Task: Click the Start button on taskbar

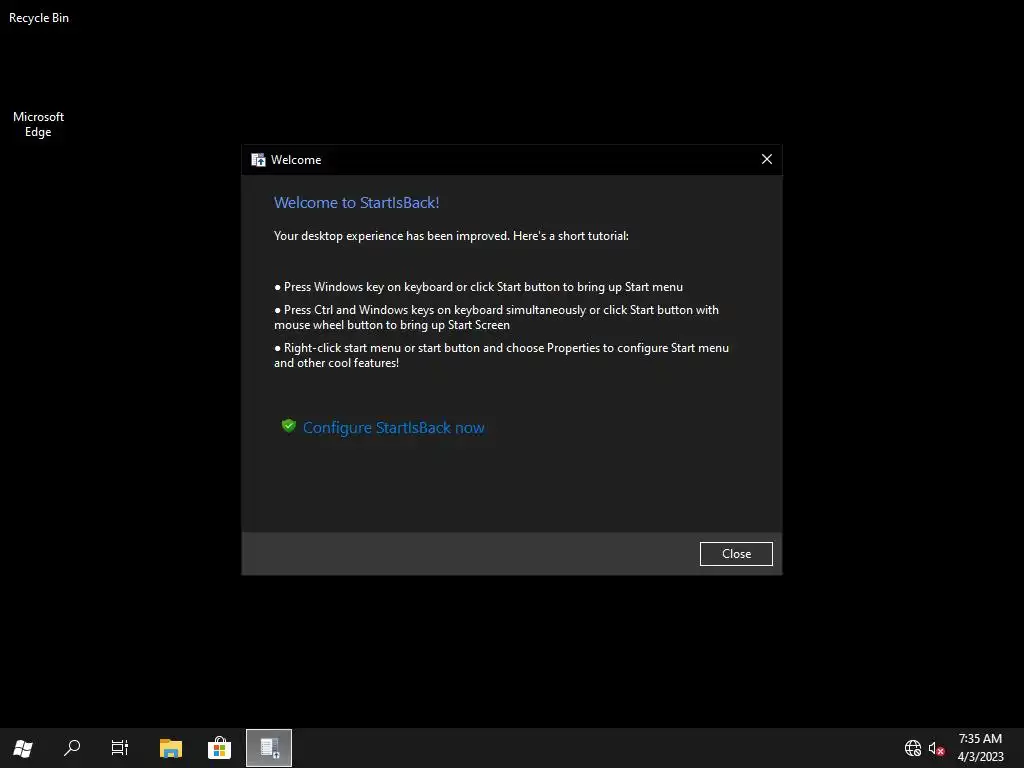Action: 23,748
